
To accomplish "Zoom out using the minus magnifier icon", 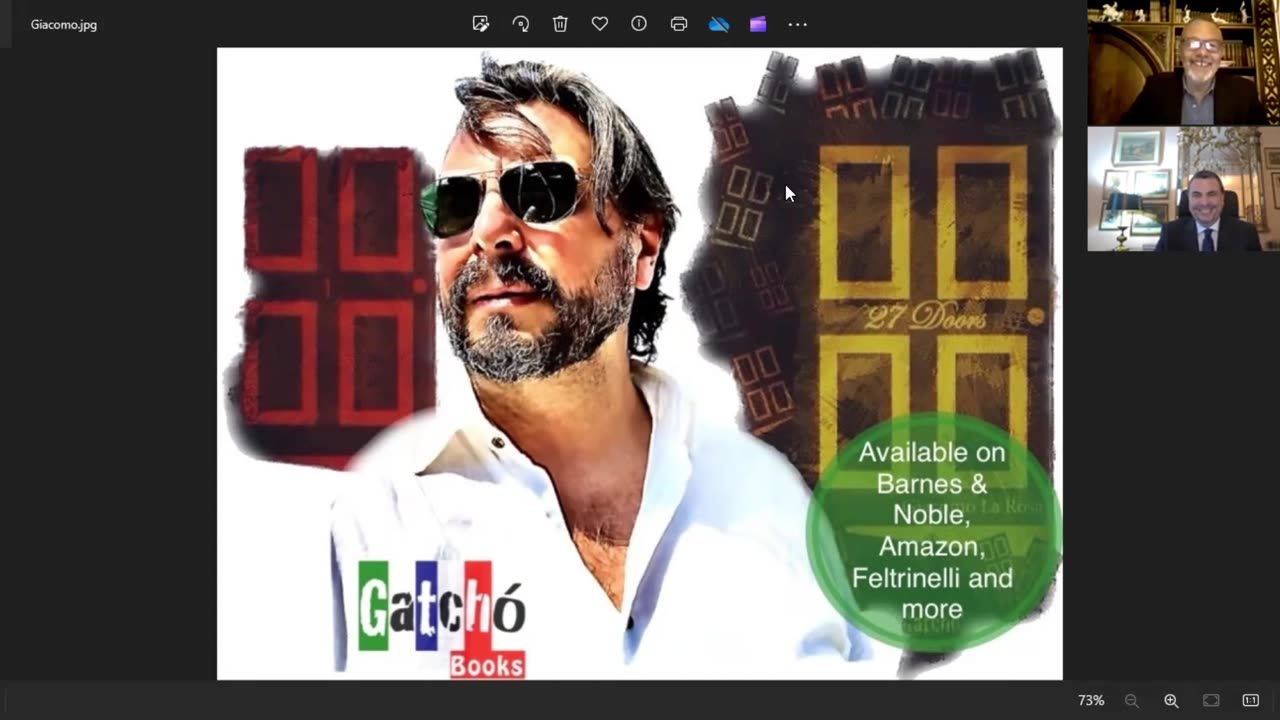I will (1132, 701).
